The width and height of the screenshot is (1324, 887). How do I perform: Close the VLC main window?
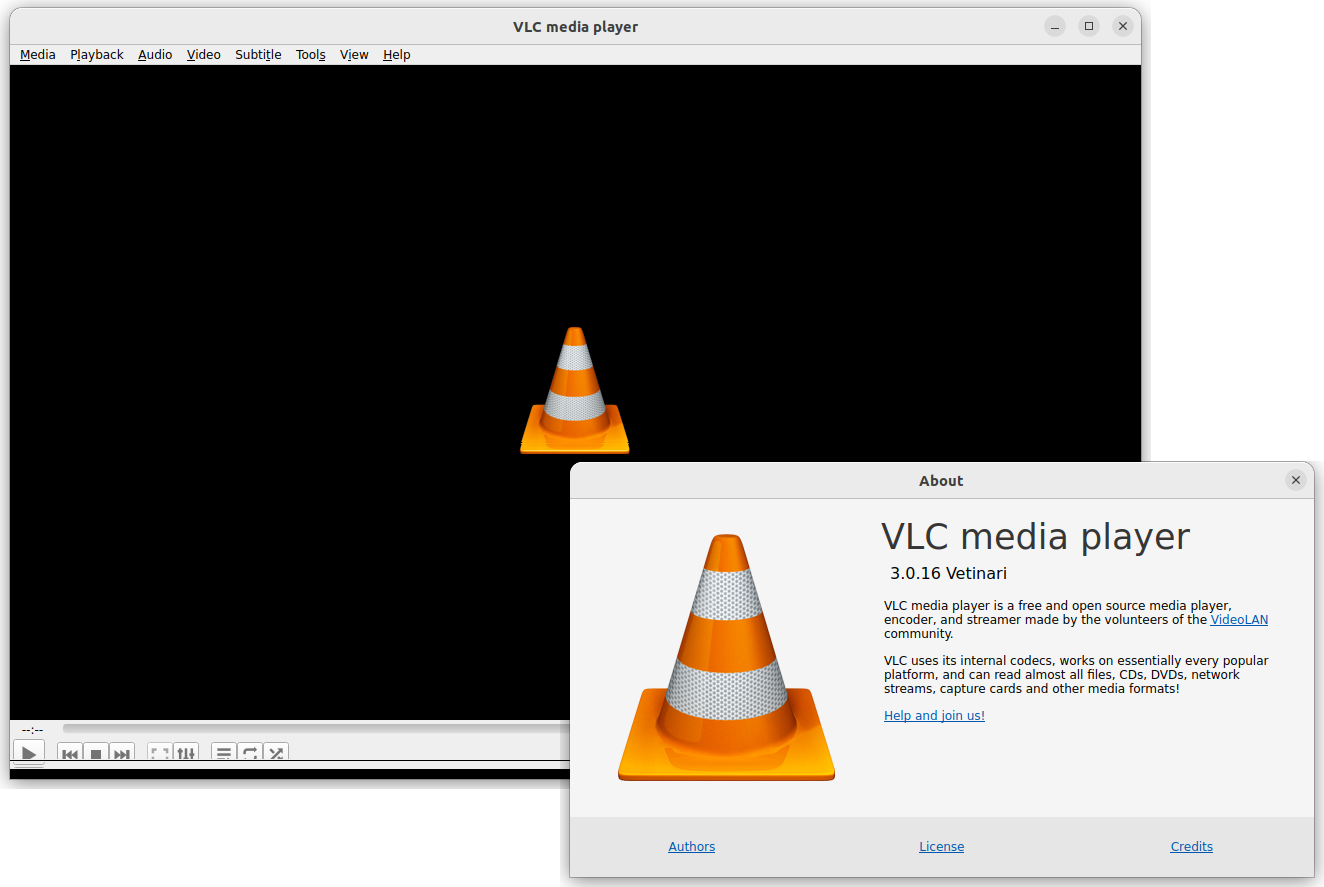(x=1124, y=27)
